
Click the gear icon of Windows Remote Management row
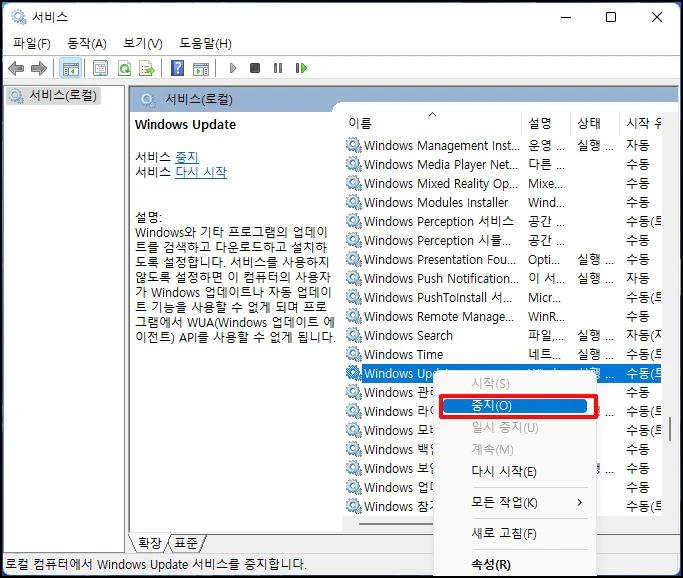pyautogui.click(x=354, y=316)
